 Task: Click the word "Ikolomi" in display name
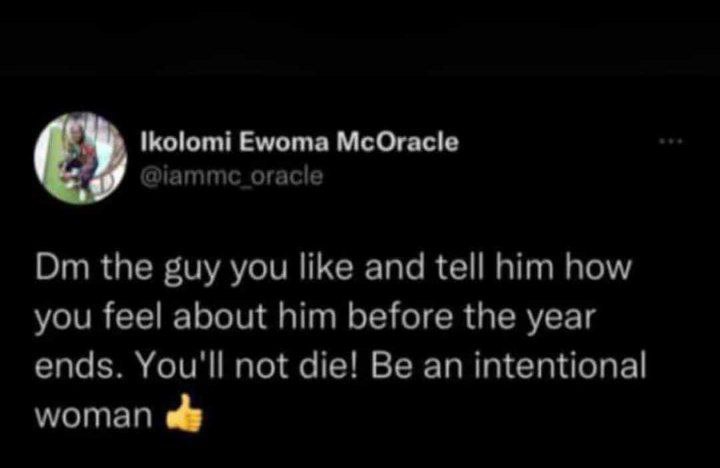(186, 142)
